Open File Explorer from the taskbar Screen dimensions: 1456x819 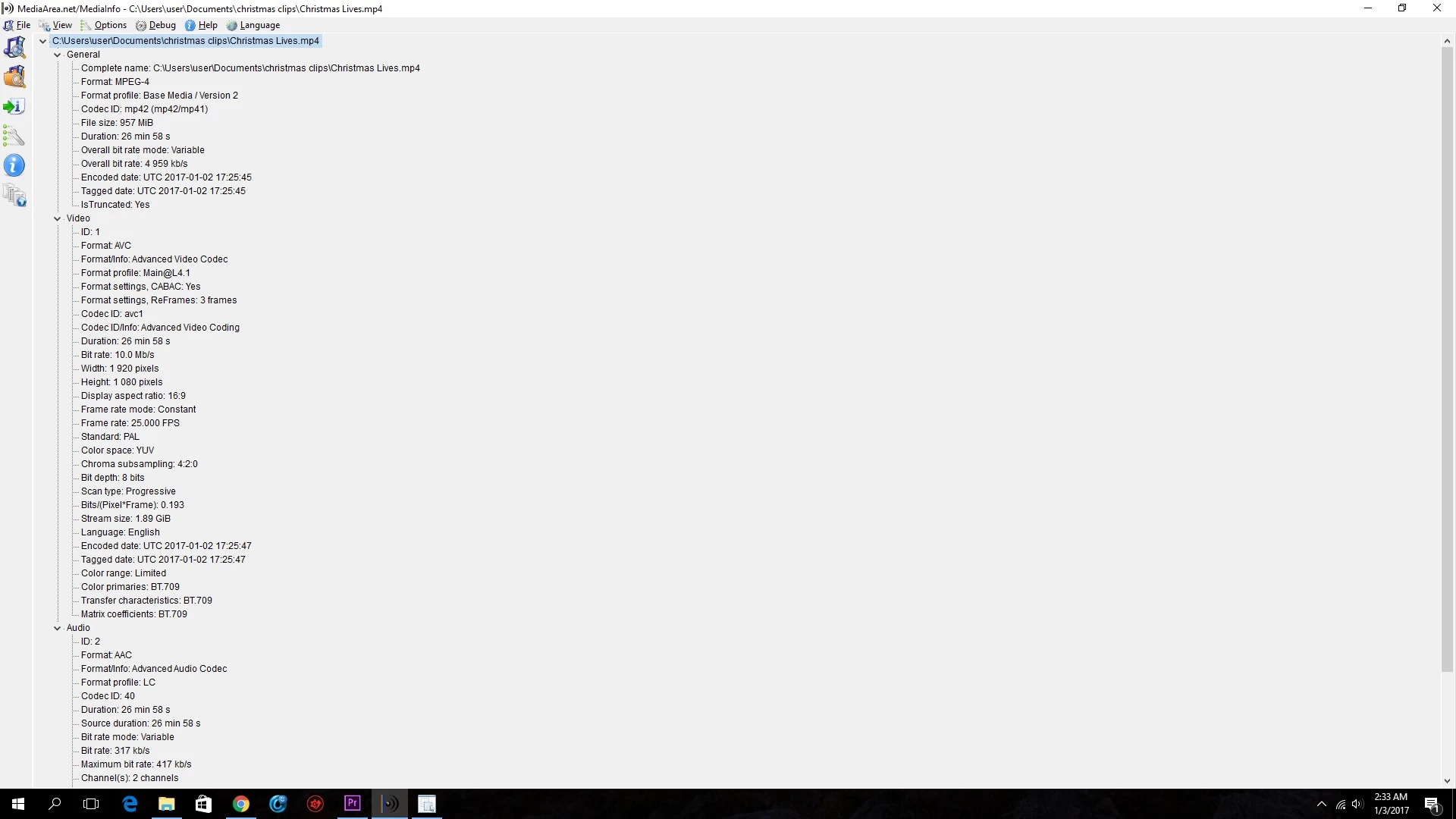(x=167, y=804)
